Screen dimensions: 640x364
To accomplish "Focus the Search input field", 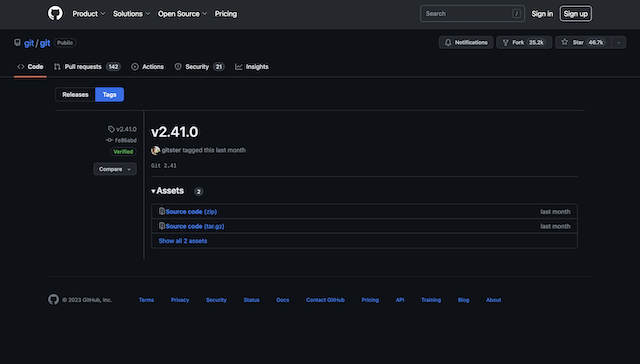I will click(x=472, y=13).
